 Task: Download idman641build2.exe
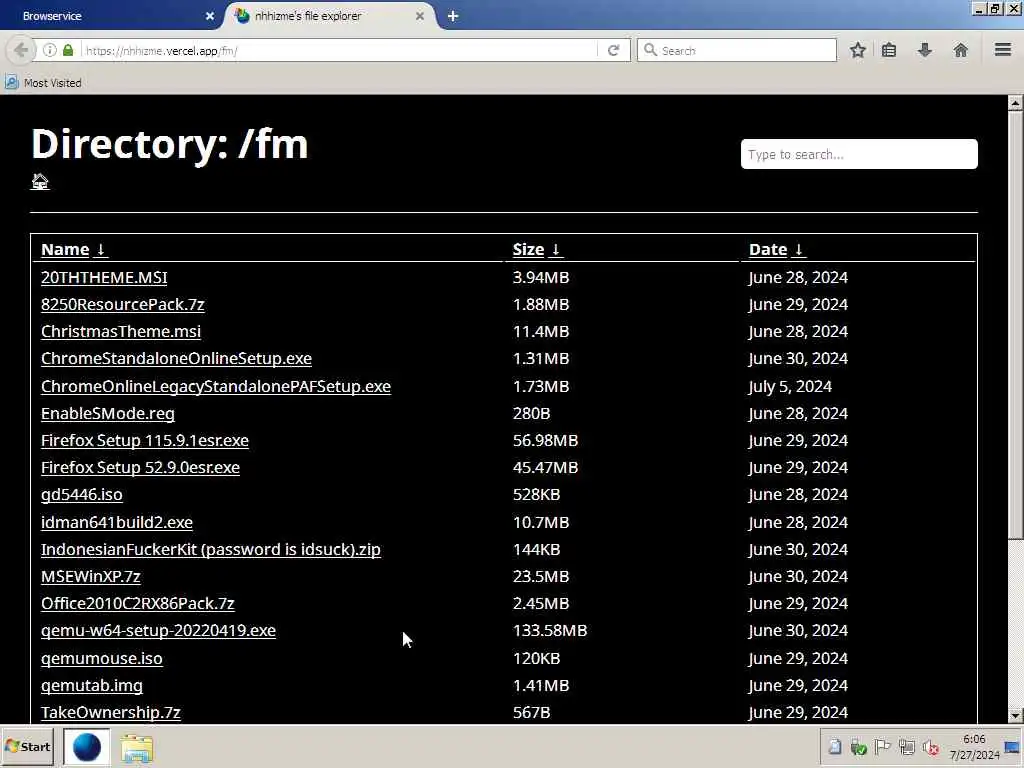(117, 522)
